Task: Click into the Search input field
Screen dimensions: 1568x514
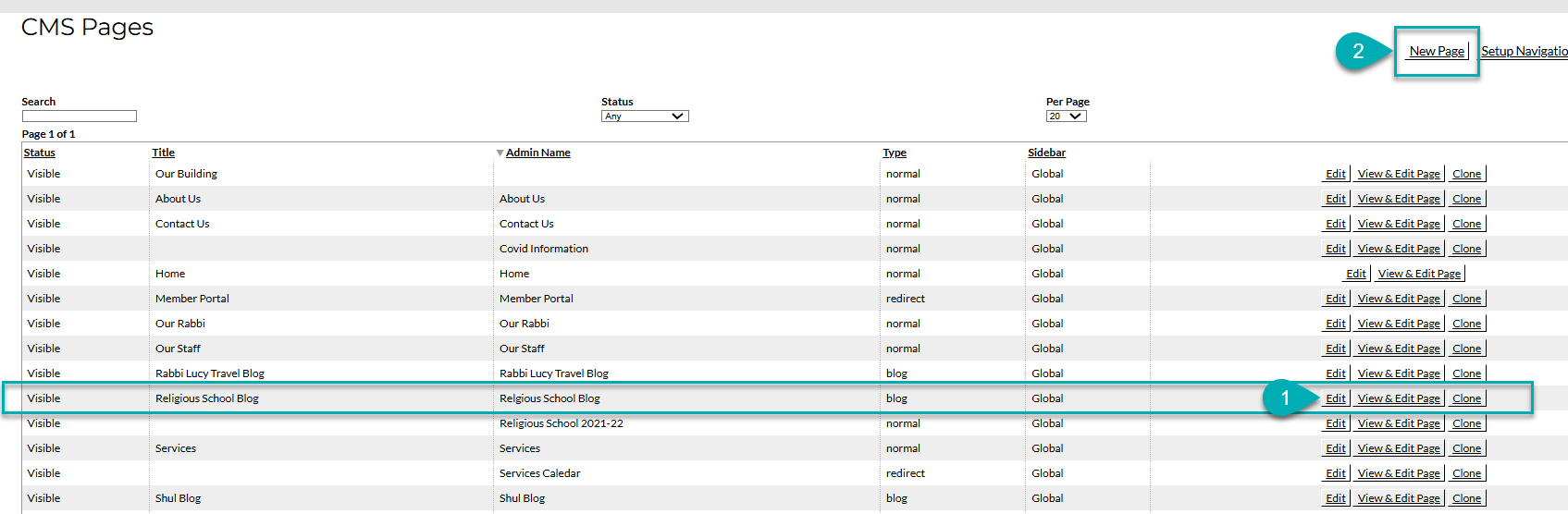Action: click(80, 116)
